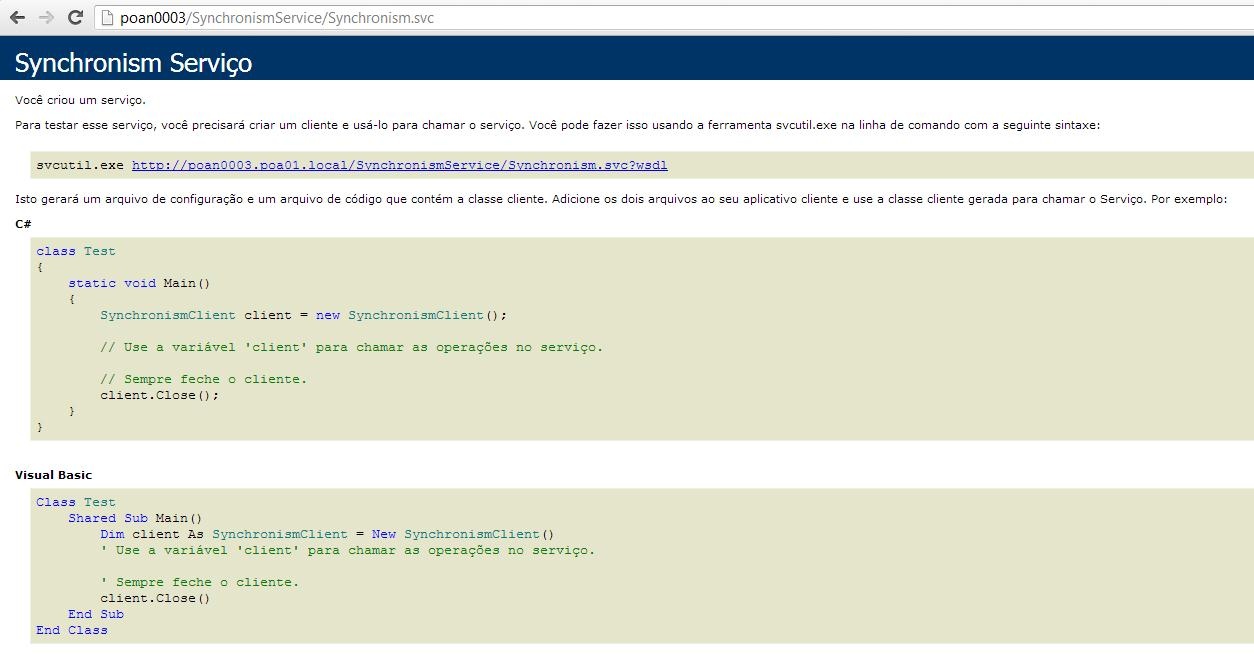Click the lowercase 'class Test' line in C# code

76,251
